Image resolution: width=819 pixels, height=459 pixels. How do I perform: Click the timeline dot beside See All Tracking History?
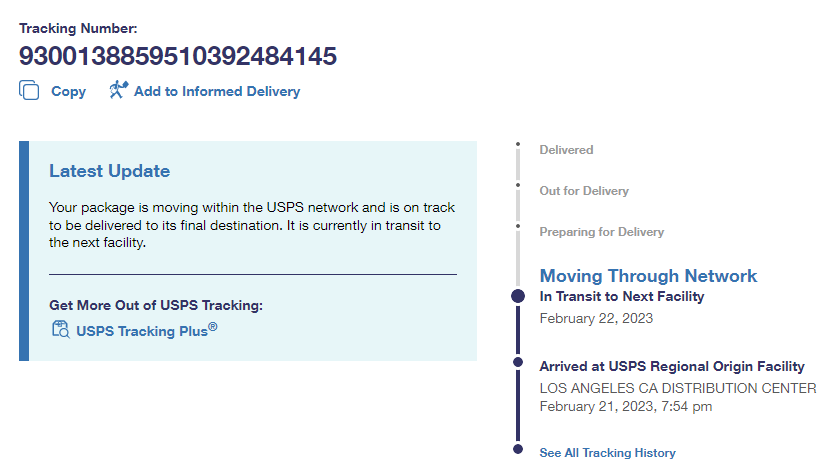click(x=518, y=450)
